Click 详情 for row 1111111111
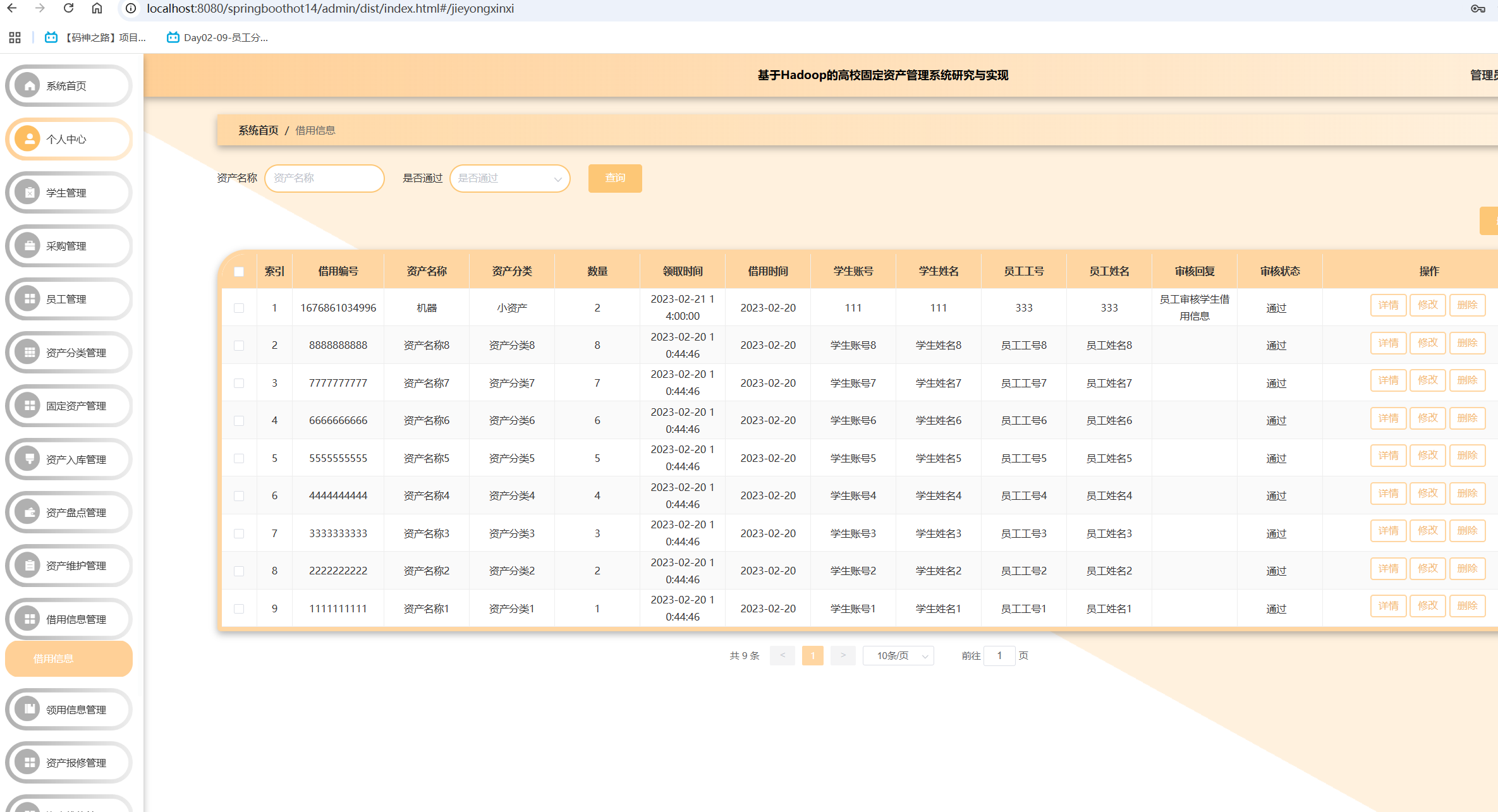 pos(1388,606)
